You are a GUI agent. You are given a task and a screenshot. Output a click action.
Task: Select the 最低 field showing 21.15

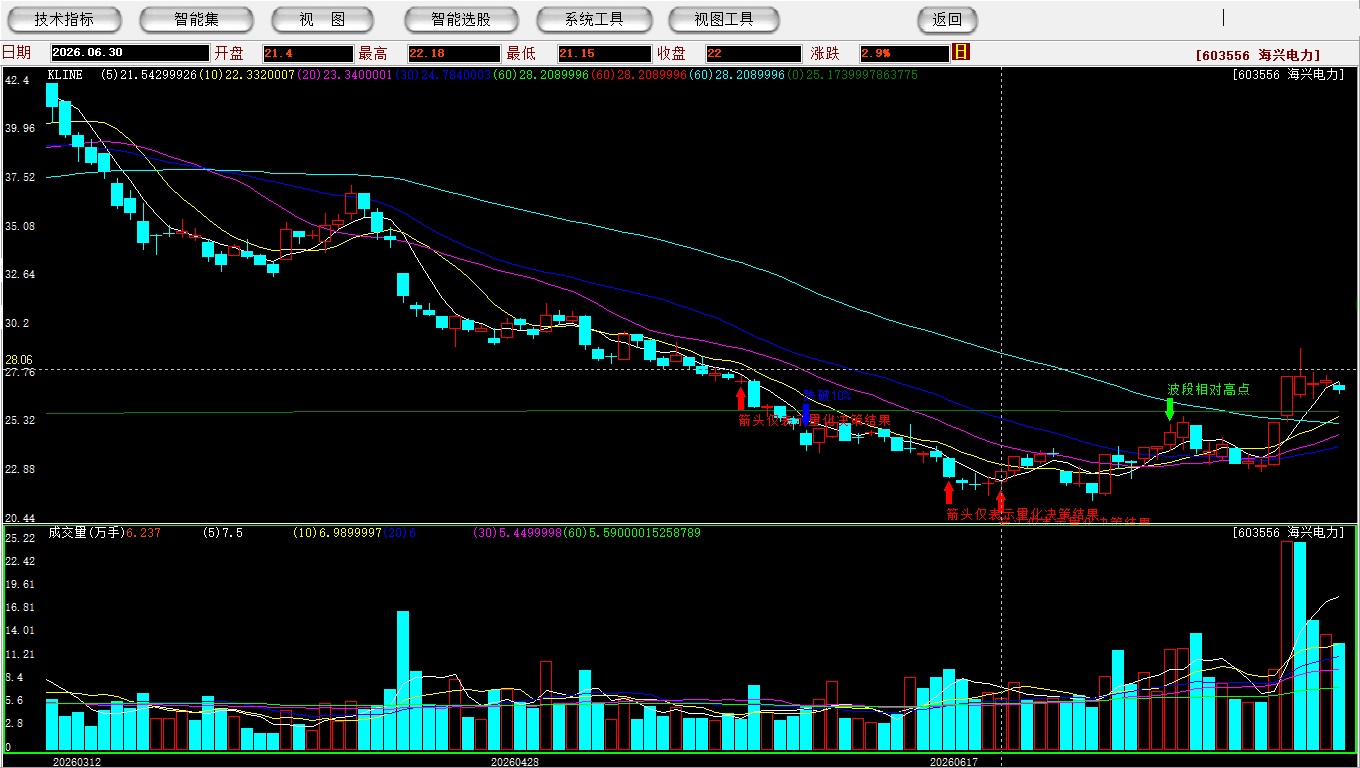pos(604,53)
